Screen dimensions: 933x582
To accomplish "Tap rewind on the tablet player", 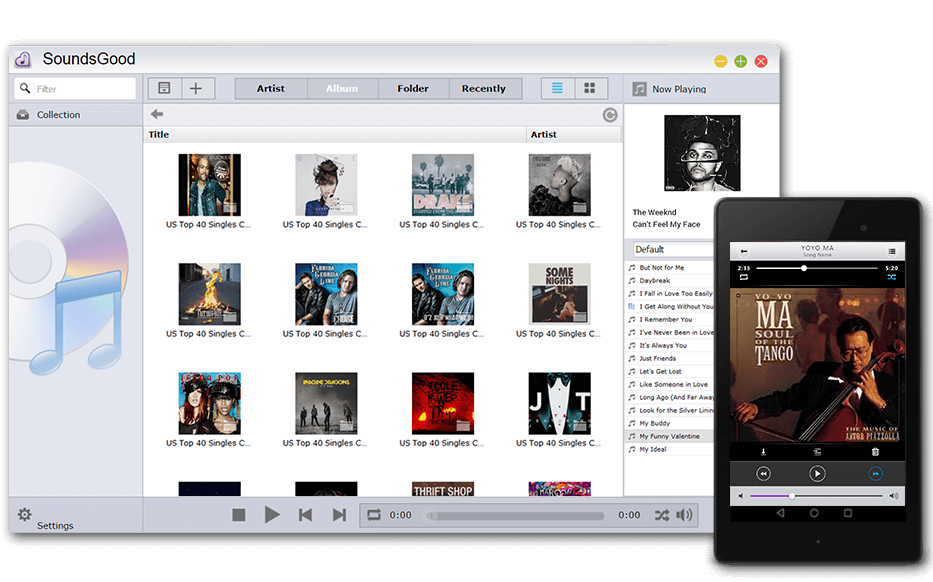I will pyautogui.click(x=763, y=474).
